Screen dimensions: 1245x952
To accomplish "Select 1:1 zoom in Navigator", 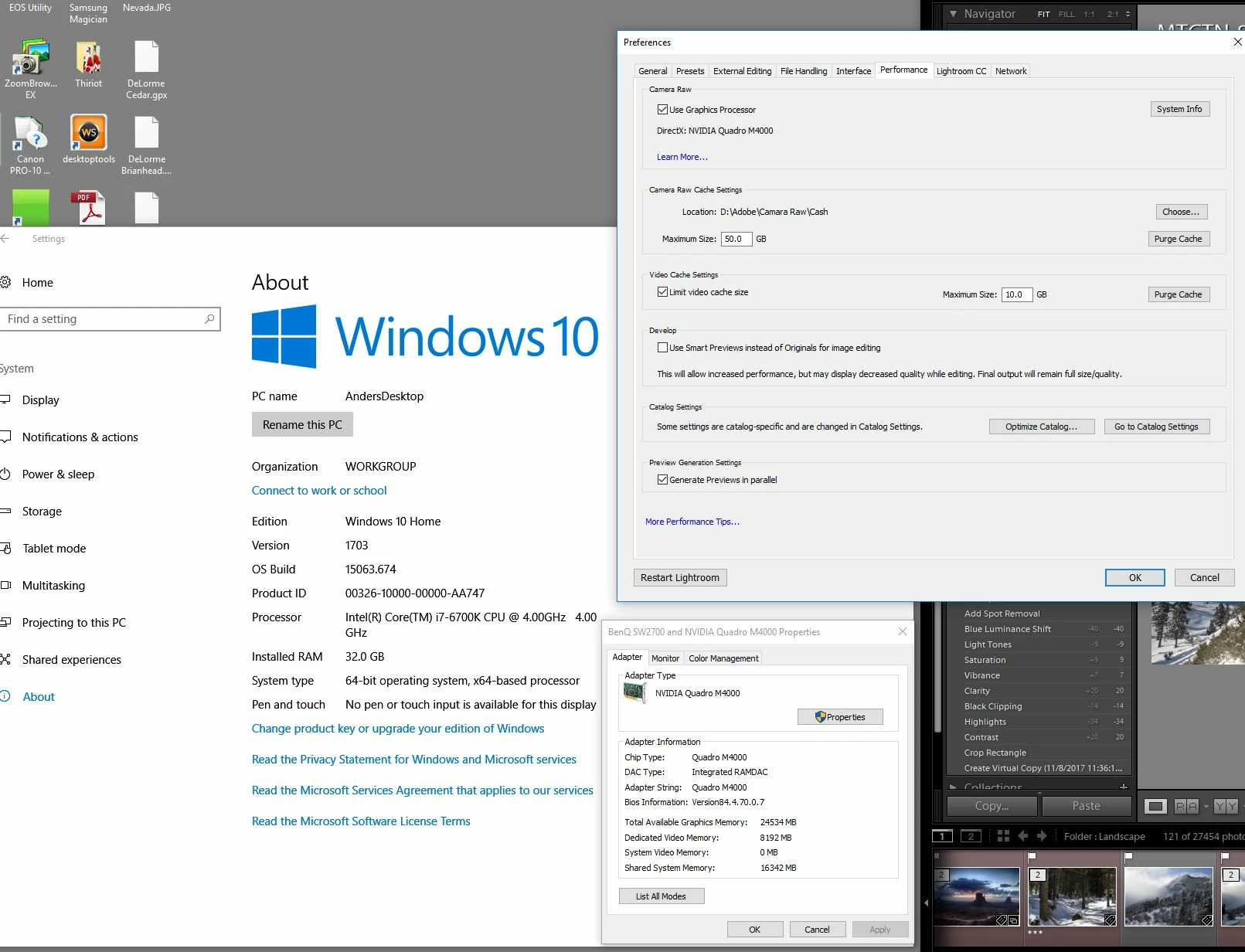I will (1089, 14).
